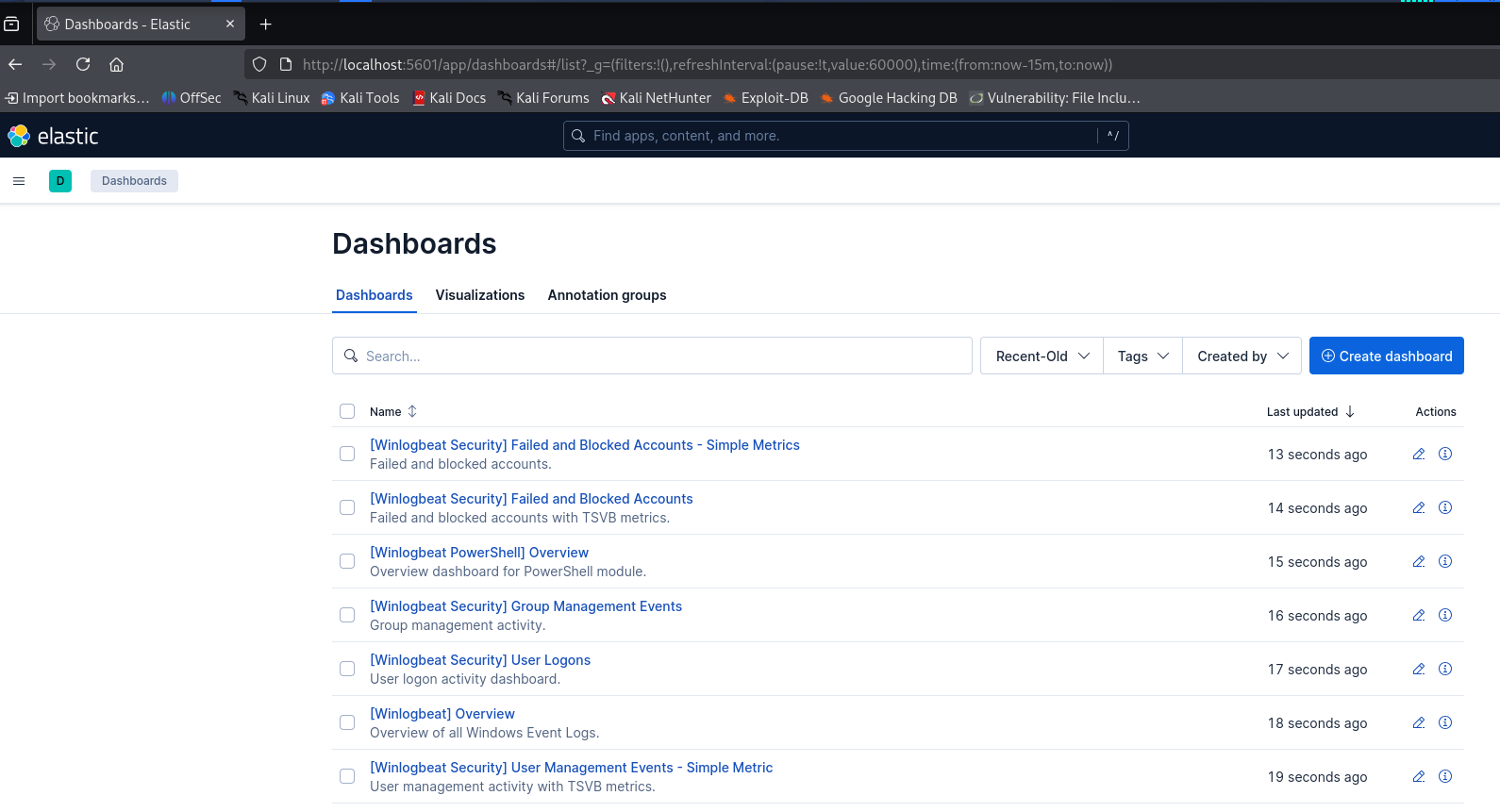This screenshot has width=1500, height=812.
Task: Click the elastic logo
Action: (54, 136)
